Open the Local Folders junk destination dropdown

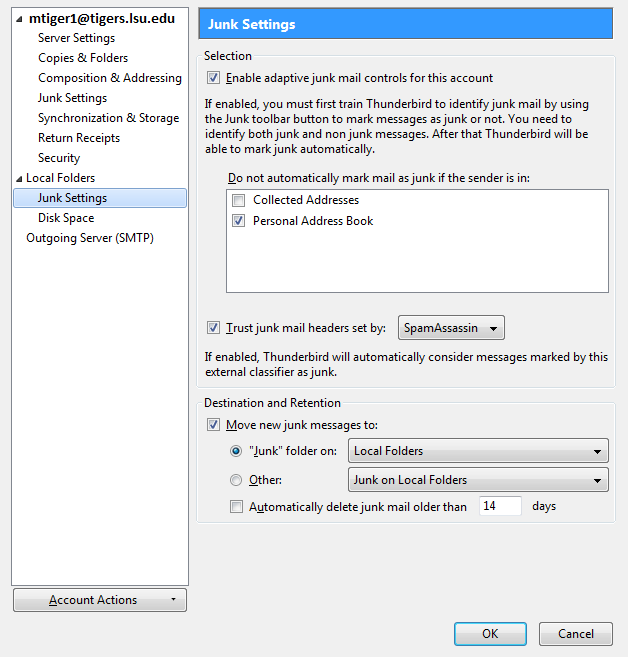[478, 451]
